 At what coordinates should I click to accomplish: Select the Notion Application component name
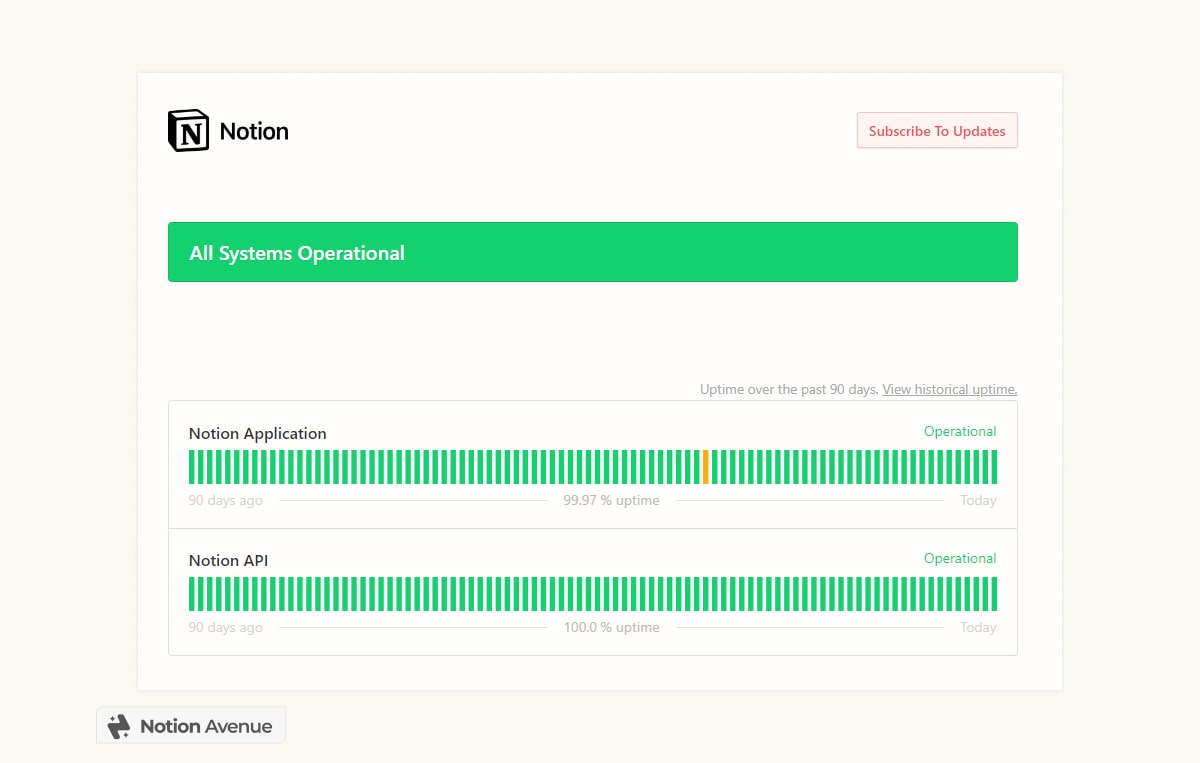(257, 433)
